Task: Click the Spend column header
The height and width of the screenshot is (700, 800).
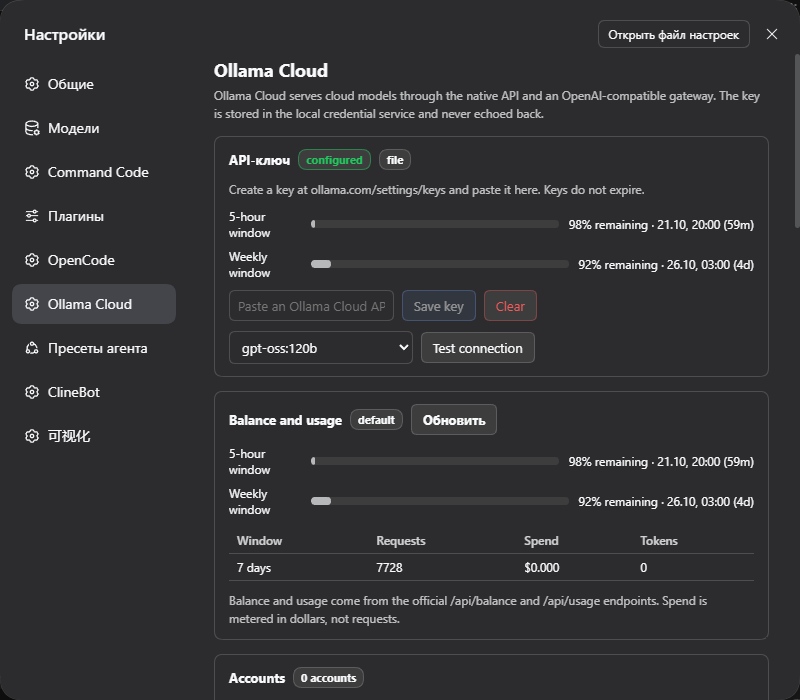Action: pos(541,541)
